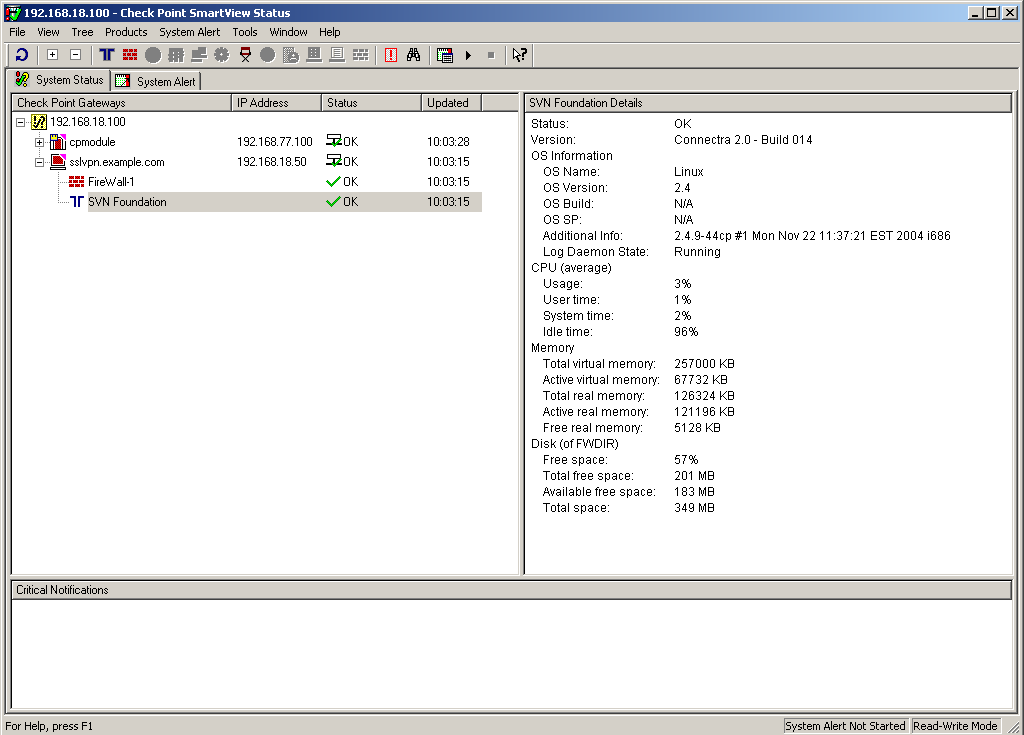Switch to the System Status tab
1024x735 pixels.
[60, 80]
